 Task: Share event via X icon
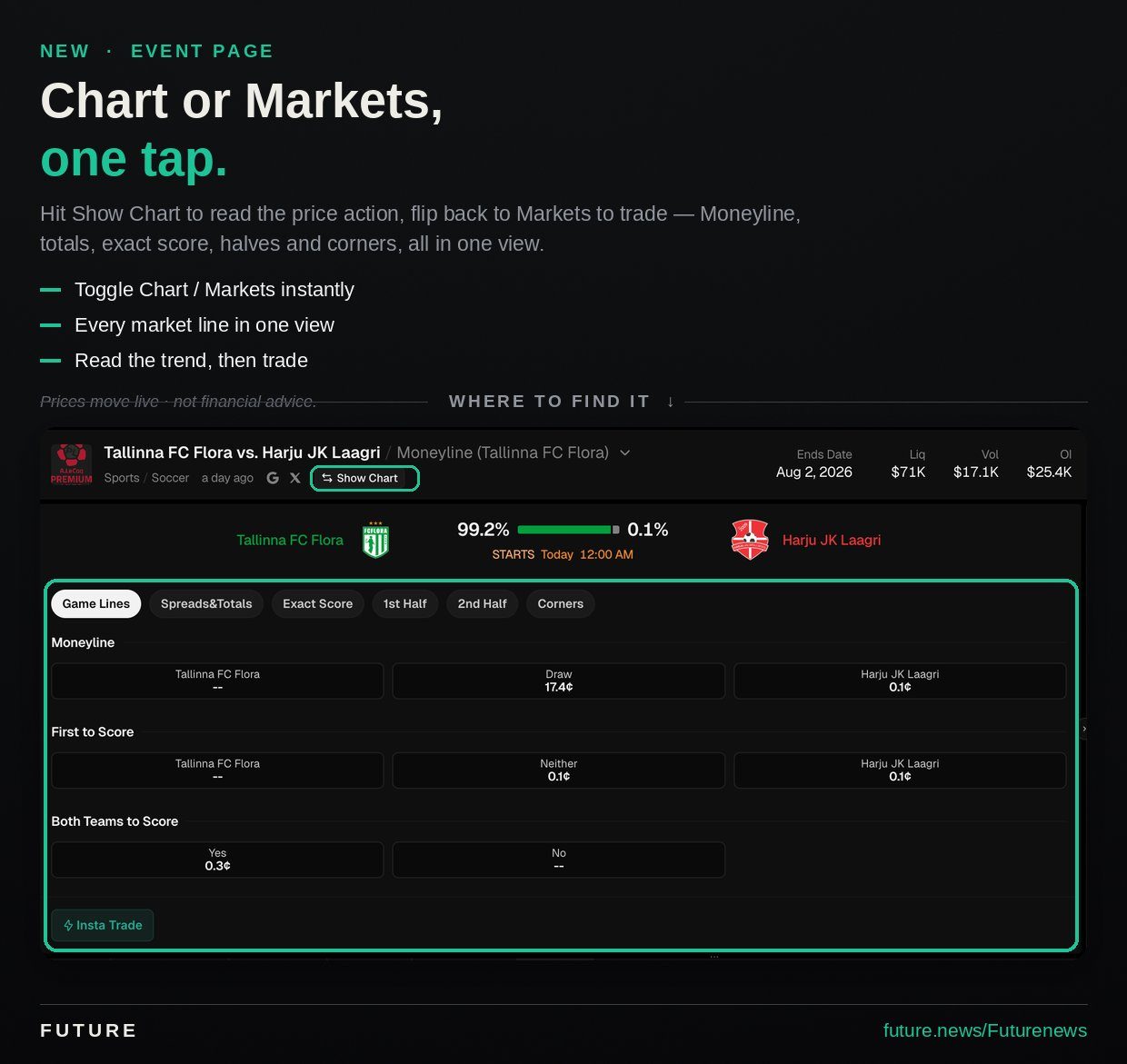pyautogui.click(x=295, y=478)
